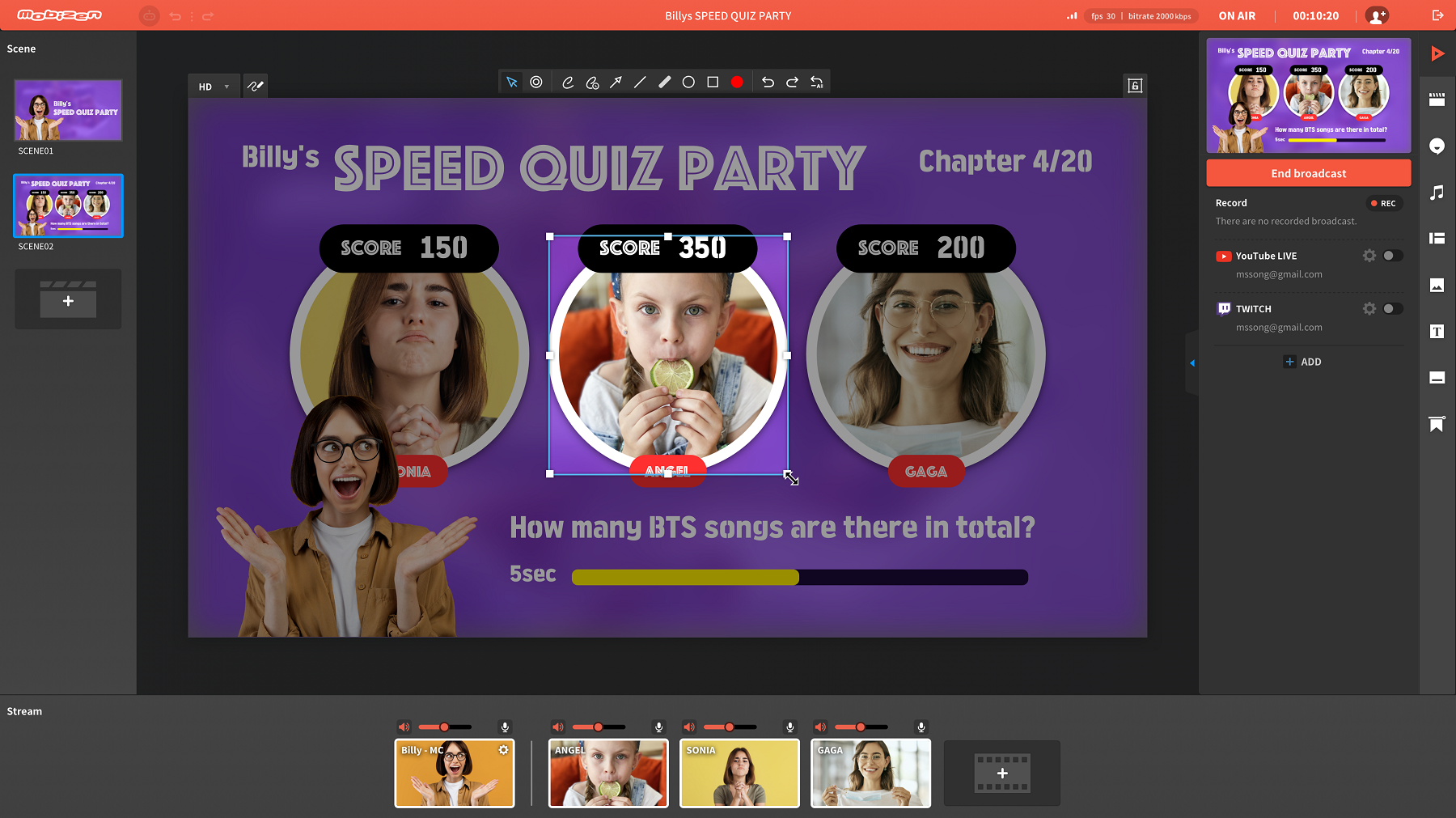
Task: Click the lock canvas icon
Action: [x=1135, y=86]
